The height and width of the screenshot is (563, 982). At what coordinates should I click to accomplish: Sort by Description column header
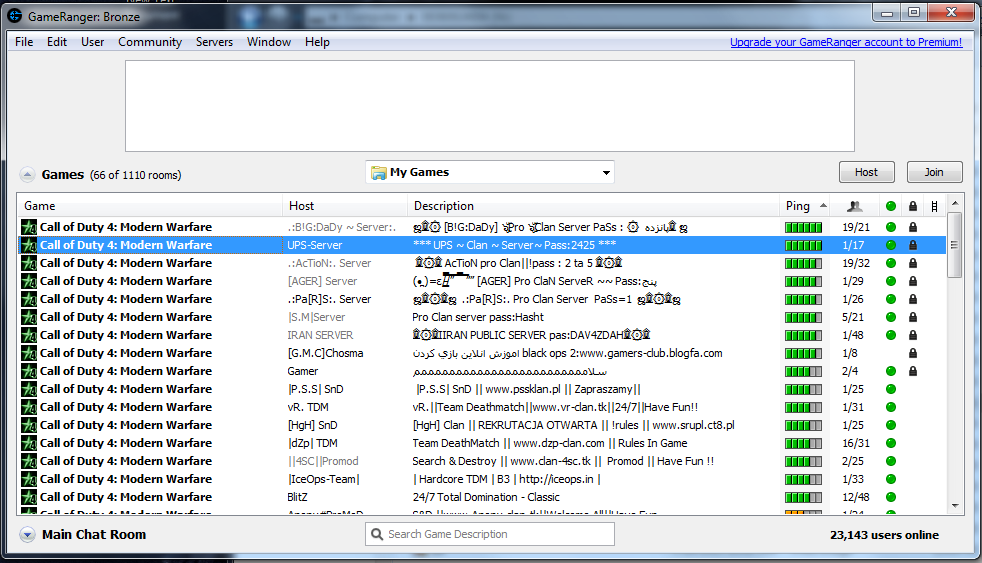[593, 206]
